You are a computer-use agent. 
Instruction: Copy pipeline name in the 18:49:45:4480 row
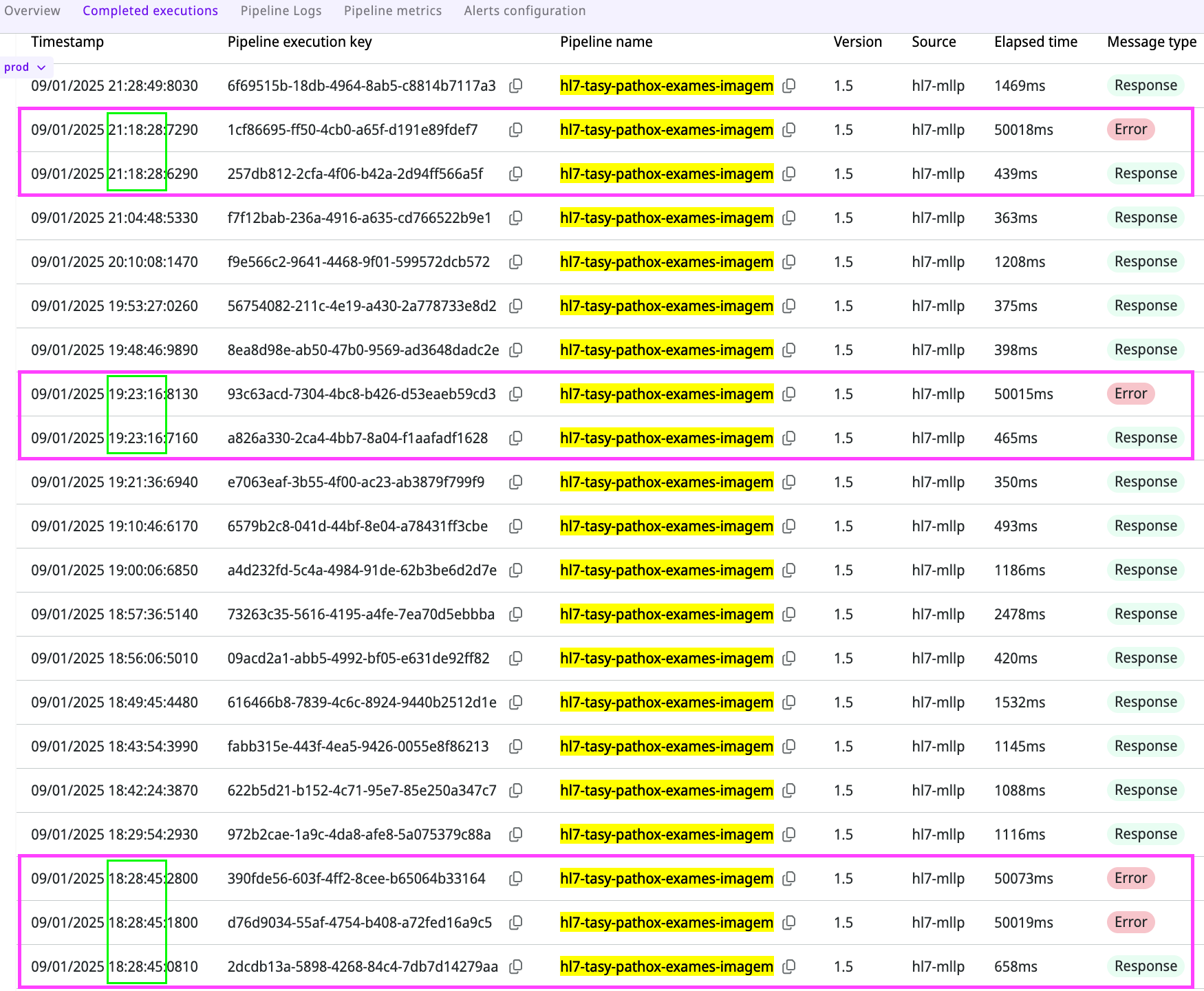click(789, 703)
